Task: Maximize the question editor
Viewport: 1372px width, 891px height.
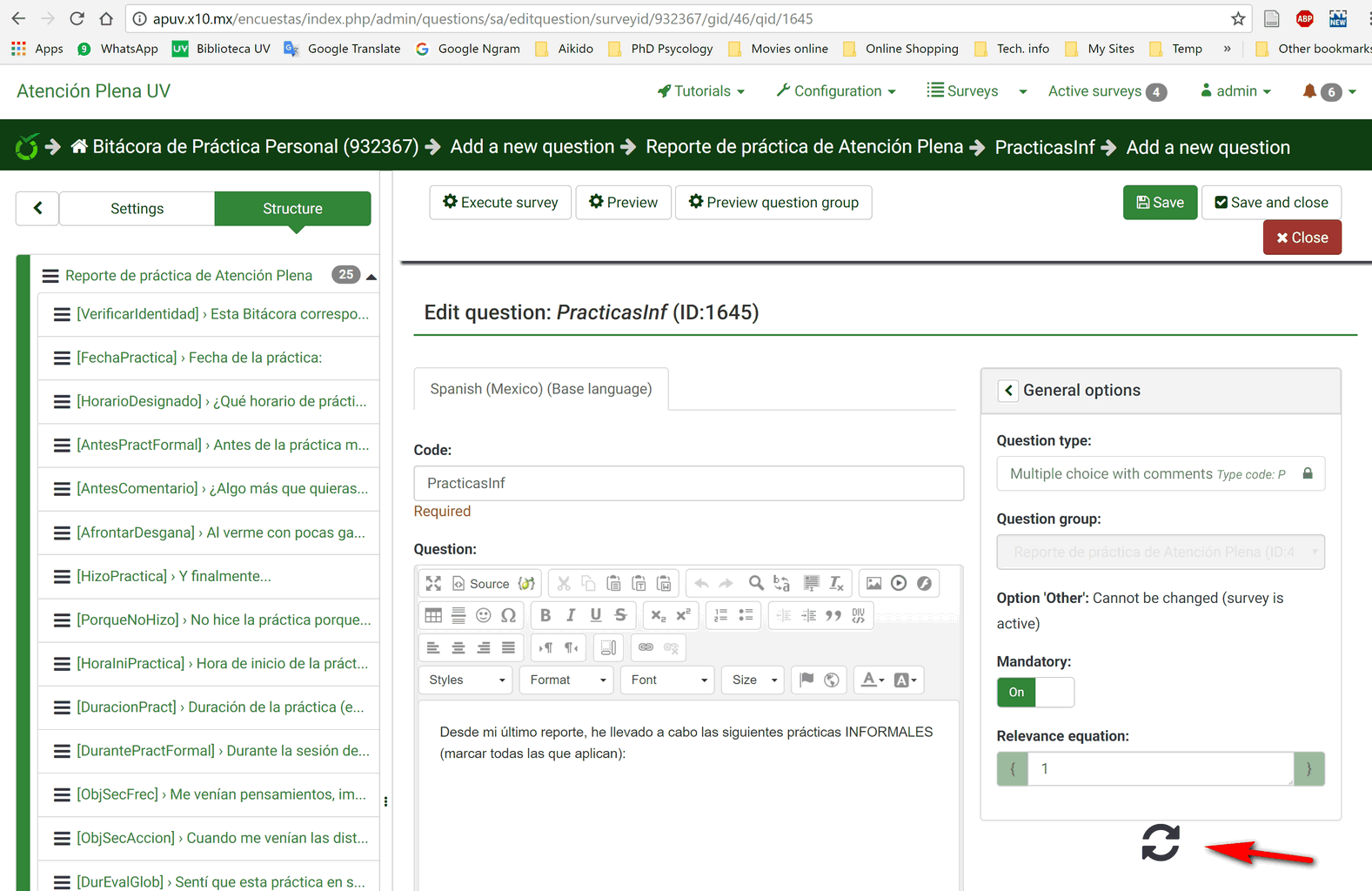Action: [433, 583]
